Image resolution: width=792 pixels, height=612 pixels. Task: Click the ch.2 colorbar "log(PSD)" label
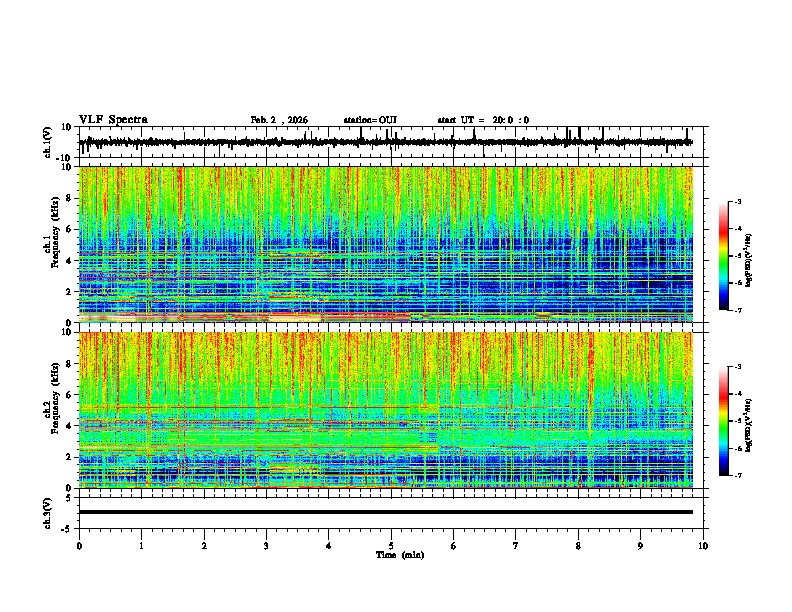click(748, 426)
